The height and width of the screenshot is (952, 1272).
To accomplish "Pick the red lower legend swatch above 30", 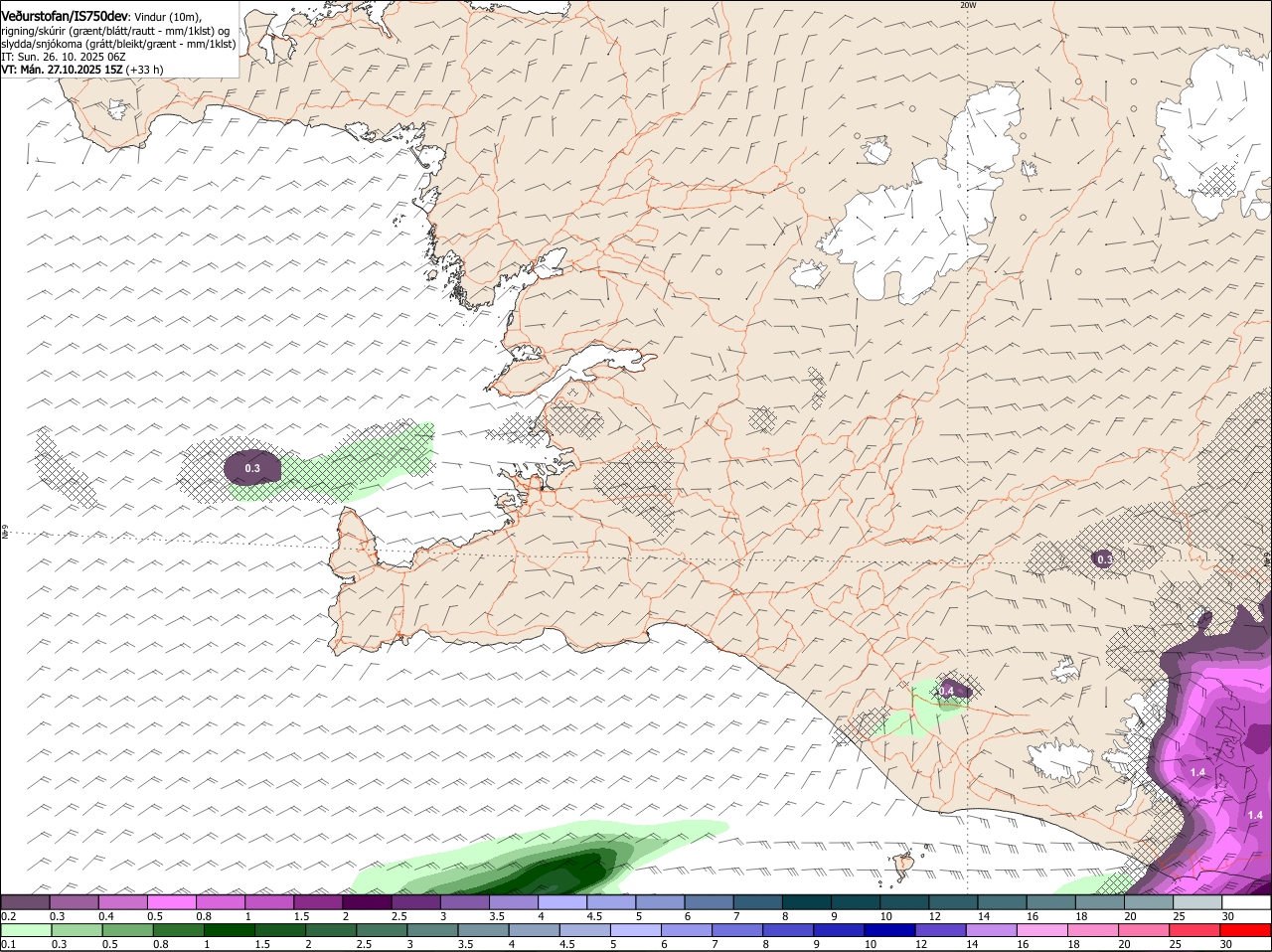I will [1245, 930].
